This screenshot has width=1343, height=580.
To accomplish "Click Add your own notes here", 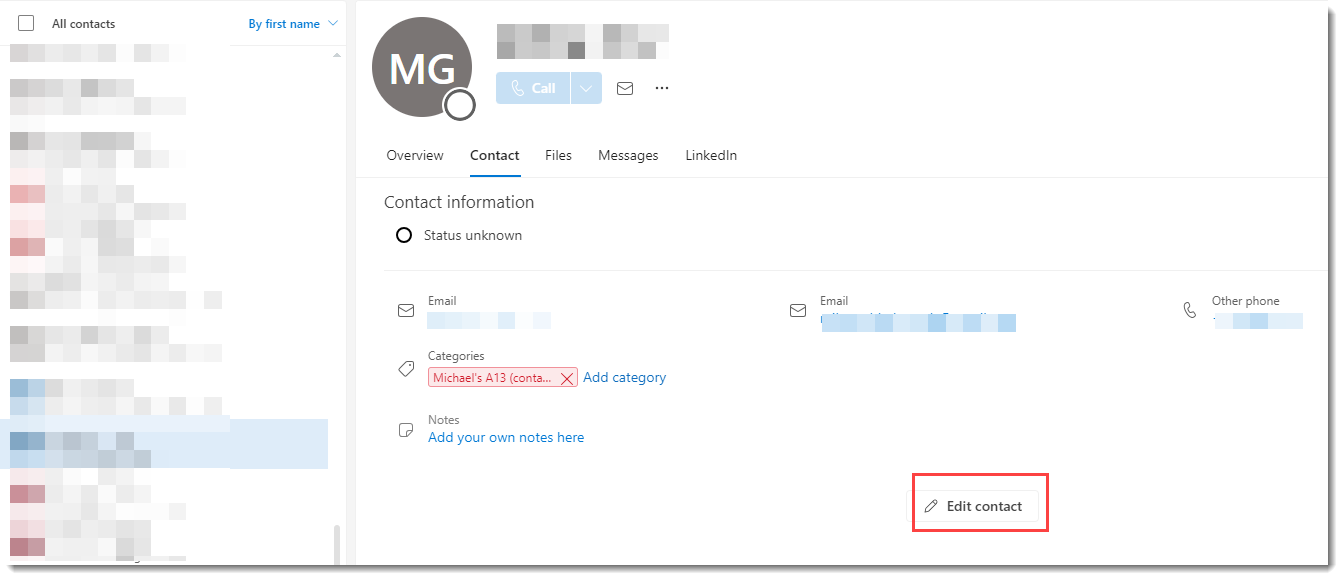I will pyautogui.click(x=506, y=437).
